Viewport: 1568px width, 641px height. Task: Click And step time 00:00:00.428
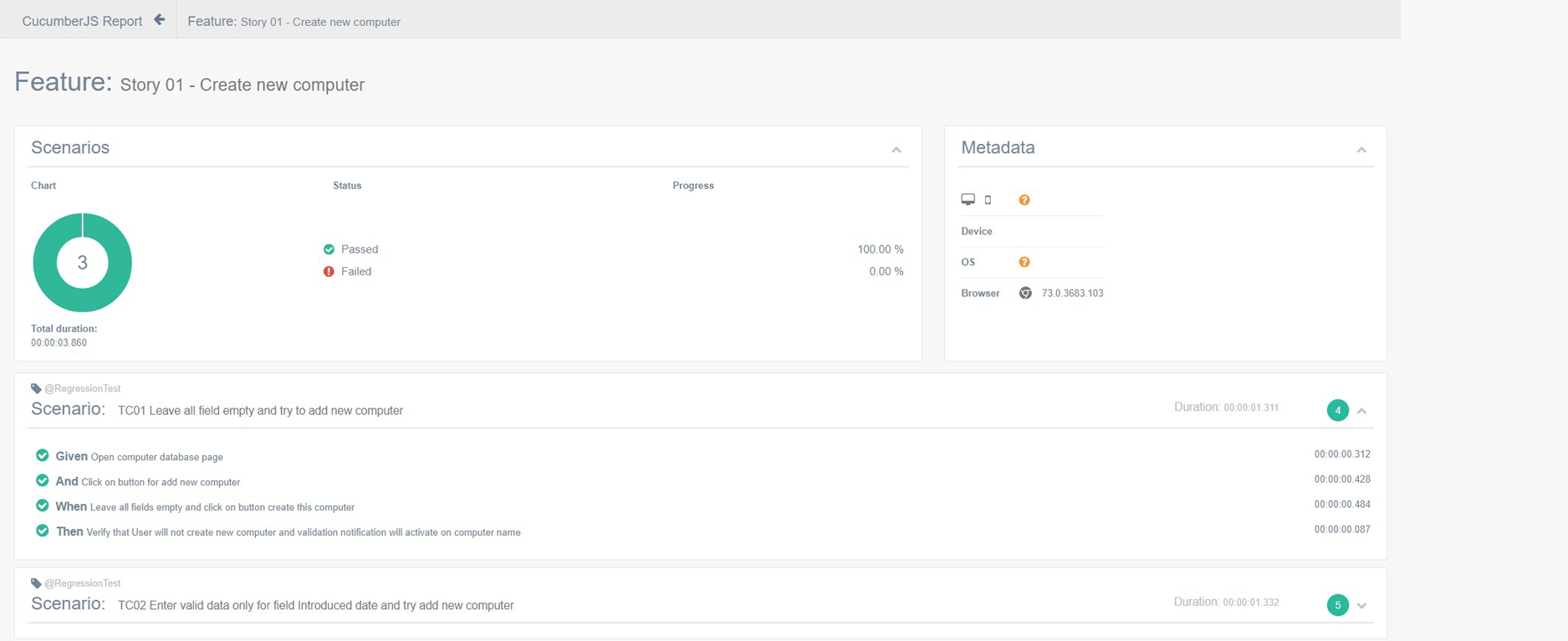tap(1342, 479)
